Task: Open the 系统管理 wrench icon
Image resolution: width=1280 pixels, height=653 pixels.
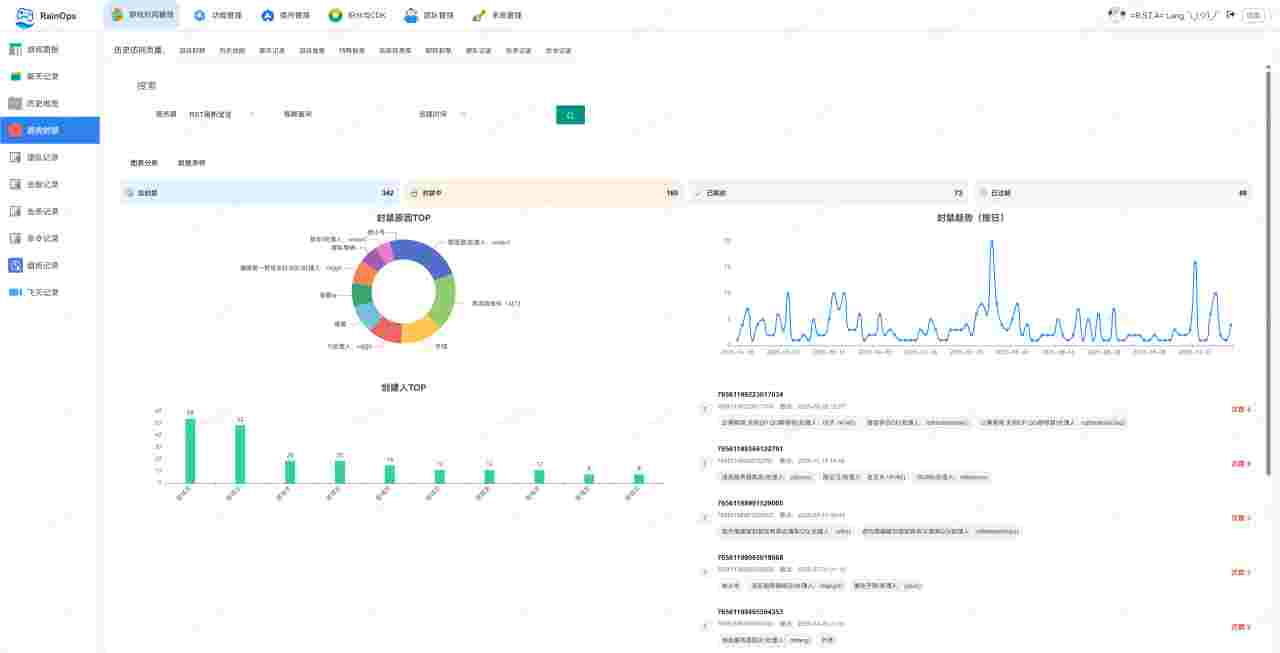Action: (x=479, y=15)
